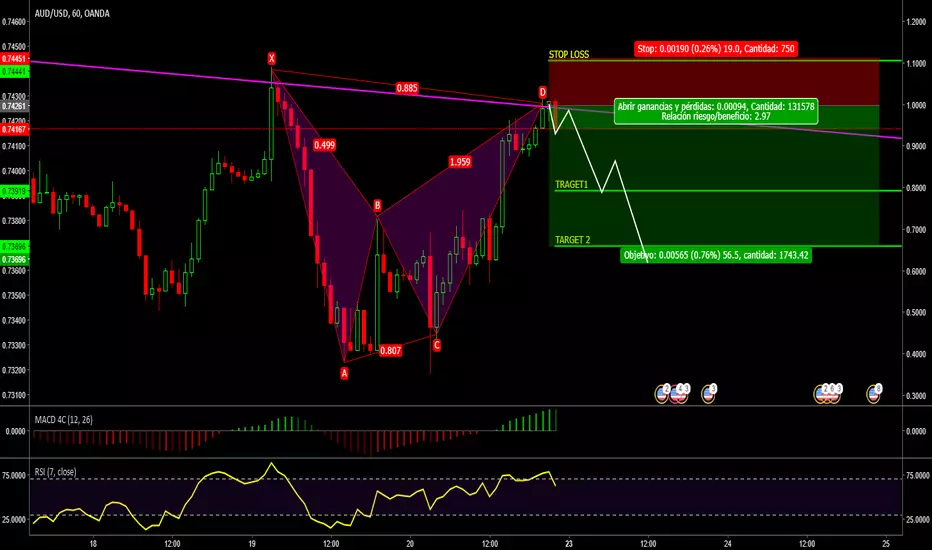
Task: Open the economic event icon with badge 4
Action: [676, 394]
